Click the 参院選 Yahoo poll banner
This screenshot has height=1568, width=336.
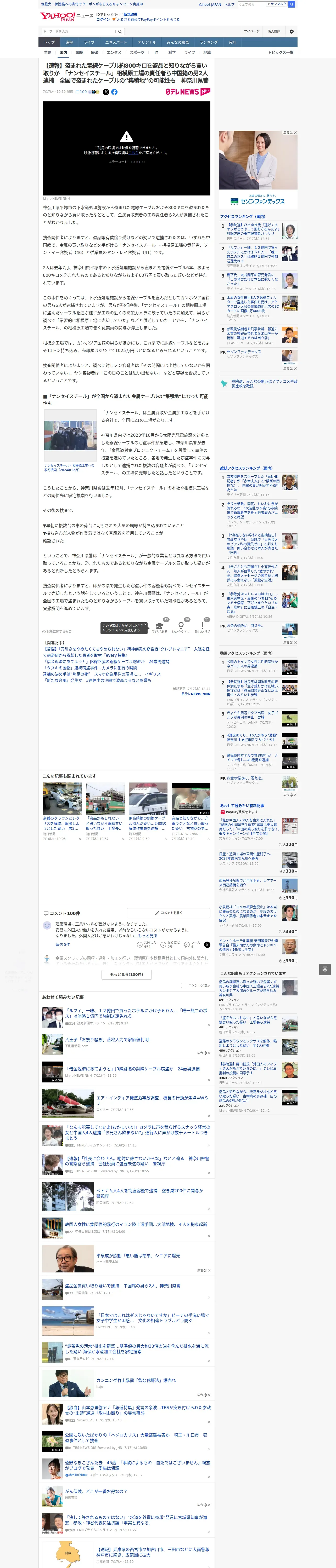[259, 383]
